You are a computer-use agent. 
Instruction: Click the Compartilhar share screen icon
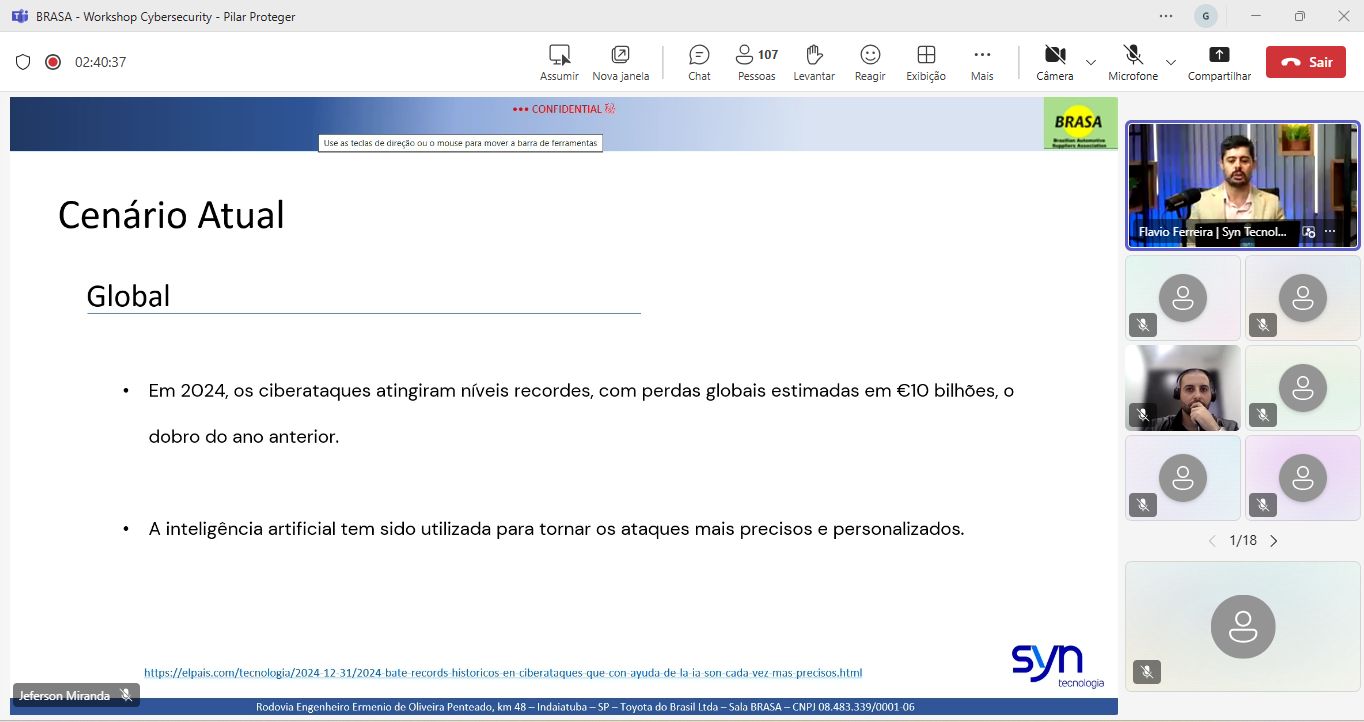(1219, 55)
